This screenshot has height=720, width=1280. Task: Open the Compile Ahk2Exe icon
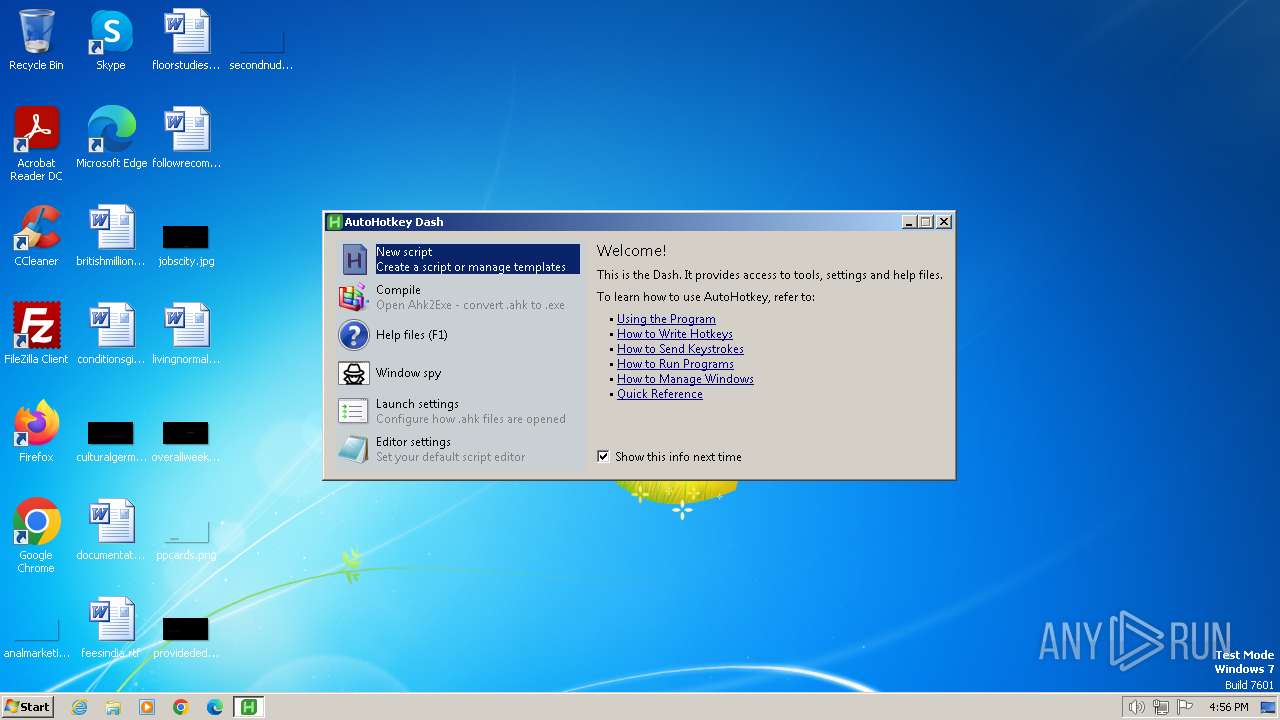[x=354, y=297]
